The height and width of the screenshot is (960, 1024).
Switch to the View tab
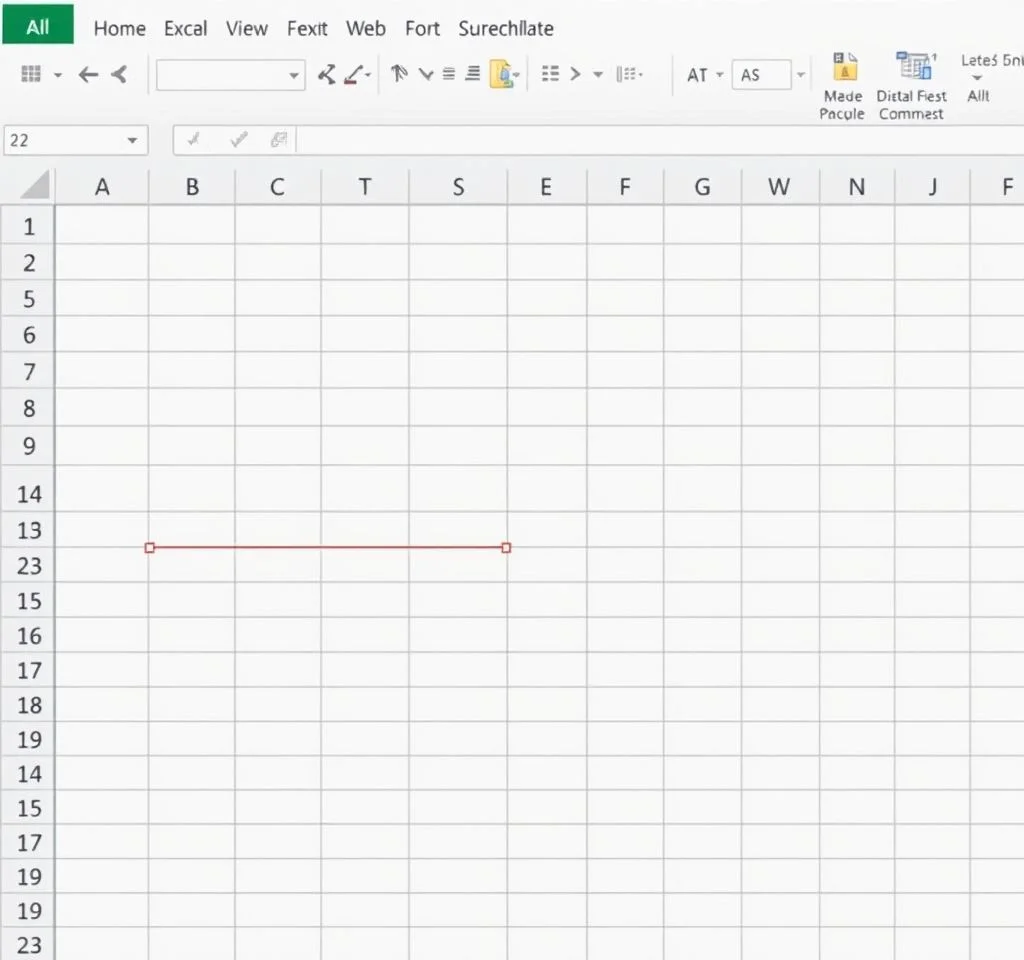(246, 28)
